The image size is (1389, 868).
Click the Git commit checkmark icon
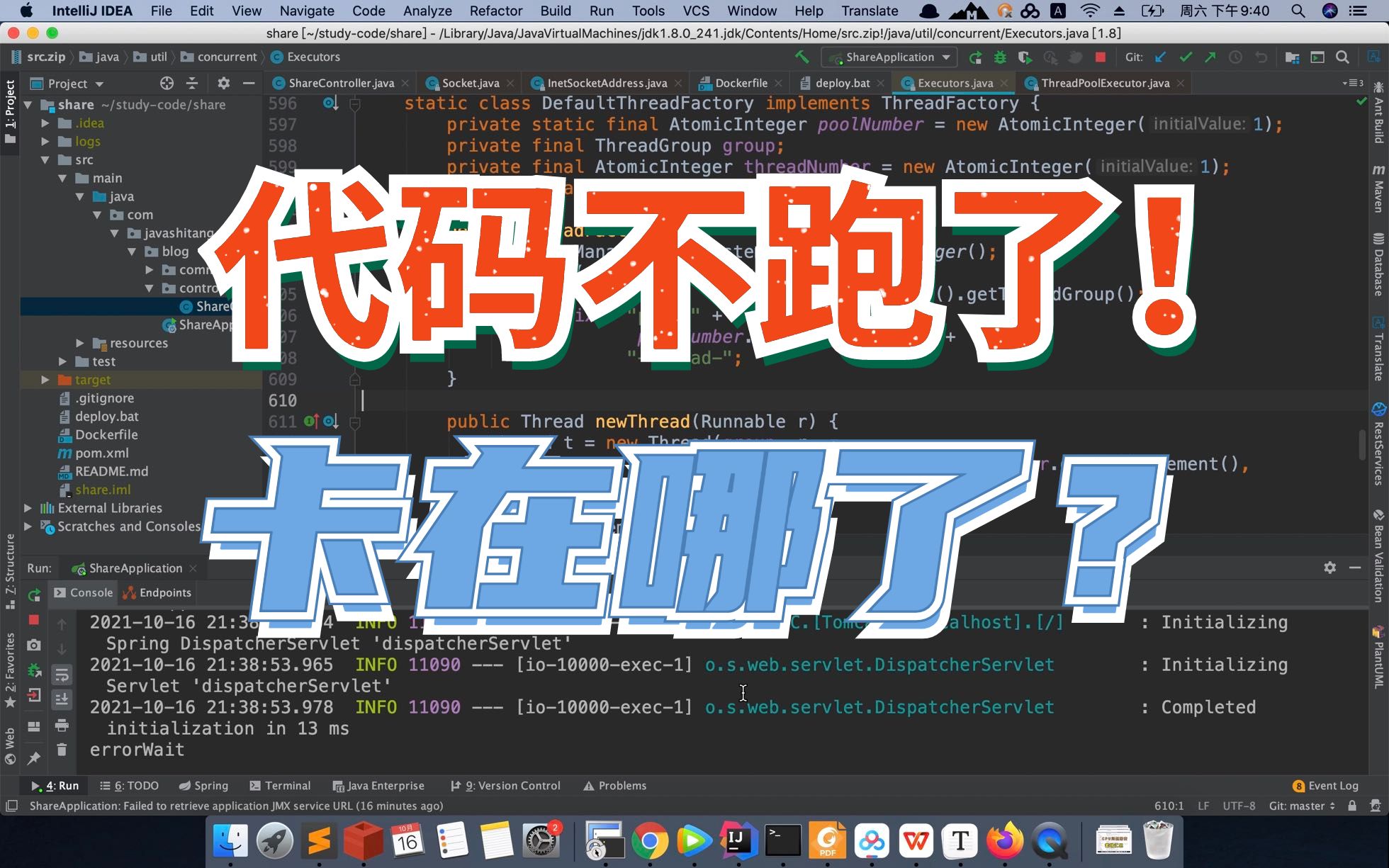pyautogui.click(x=1185, y=57)
